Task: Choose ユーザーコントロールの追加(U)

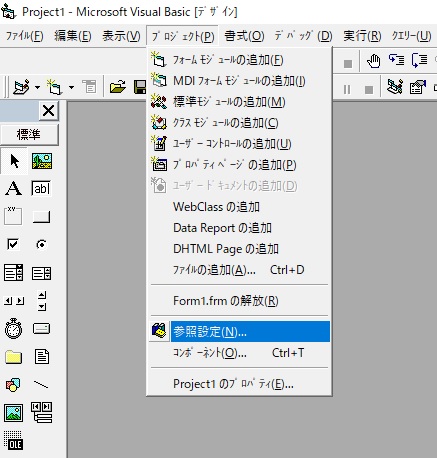Action: [239, 144]
